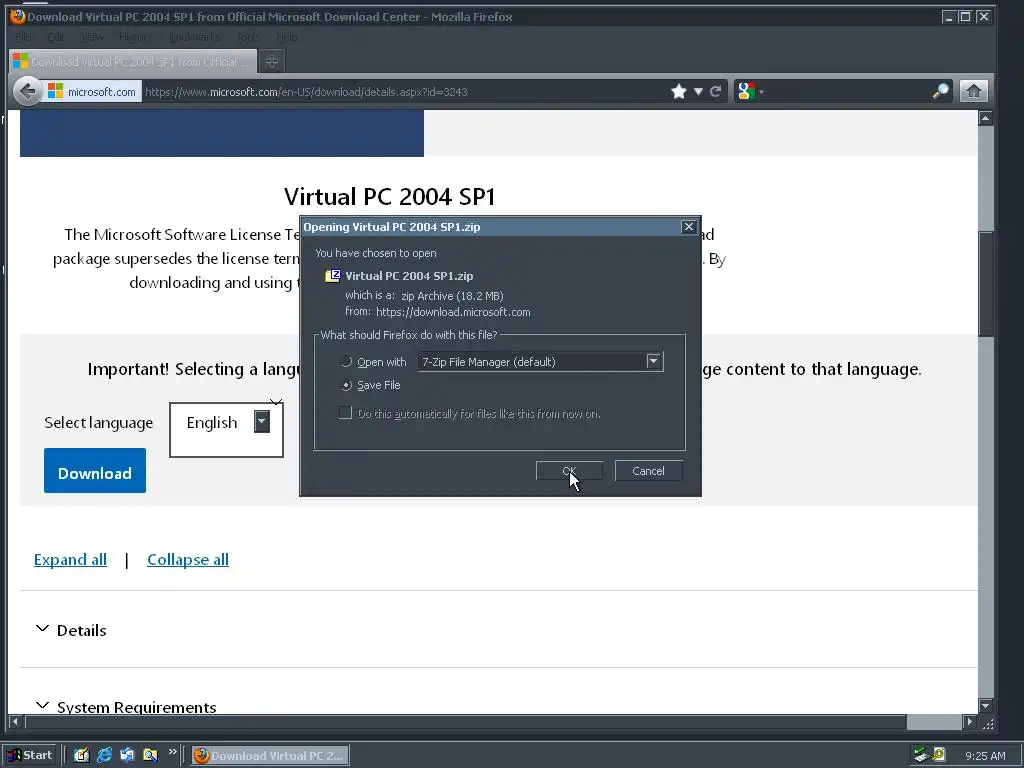
Task: Confirm the download with OK
Action: pyautogui.click(x=569, y=471)
